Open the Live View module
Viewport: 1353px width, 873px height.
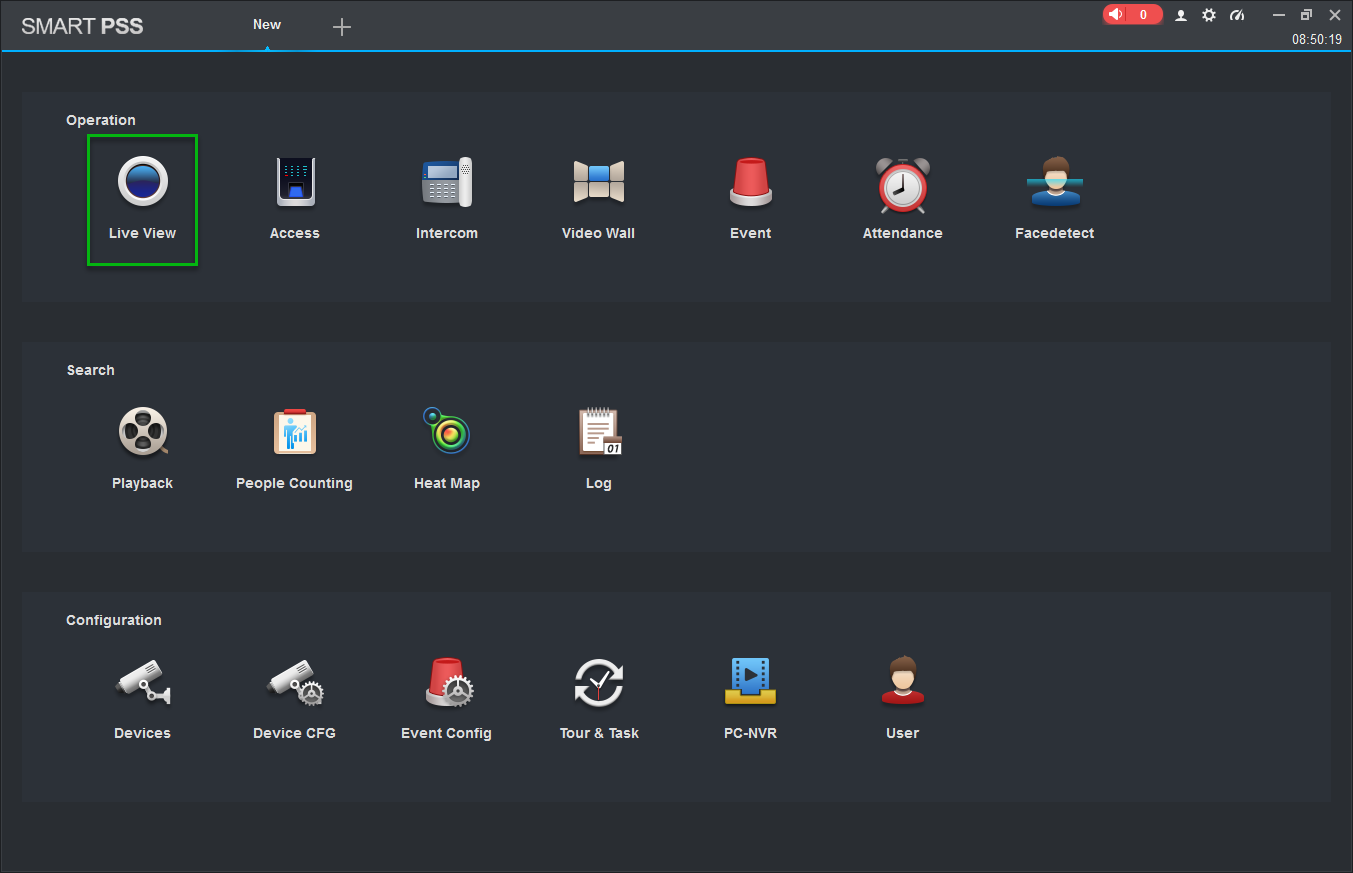coord(142,200)
